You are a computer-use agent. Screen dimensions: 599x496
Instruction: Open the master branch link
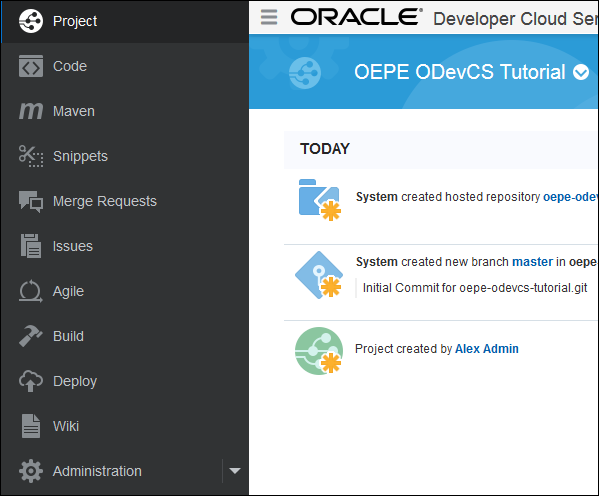532,262
